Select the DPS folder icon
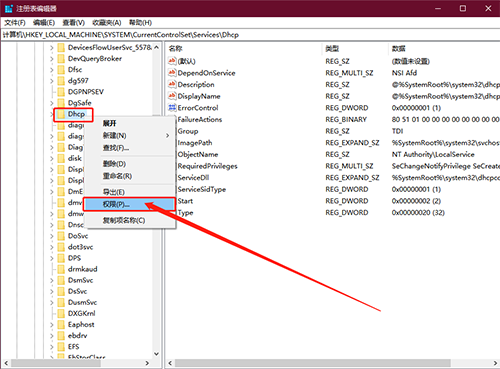Image resolution: width=500 pixels, height=369 pixels. (61, 258)
